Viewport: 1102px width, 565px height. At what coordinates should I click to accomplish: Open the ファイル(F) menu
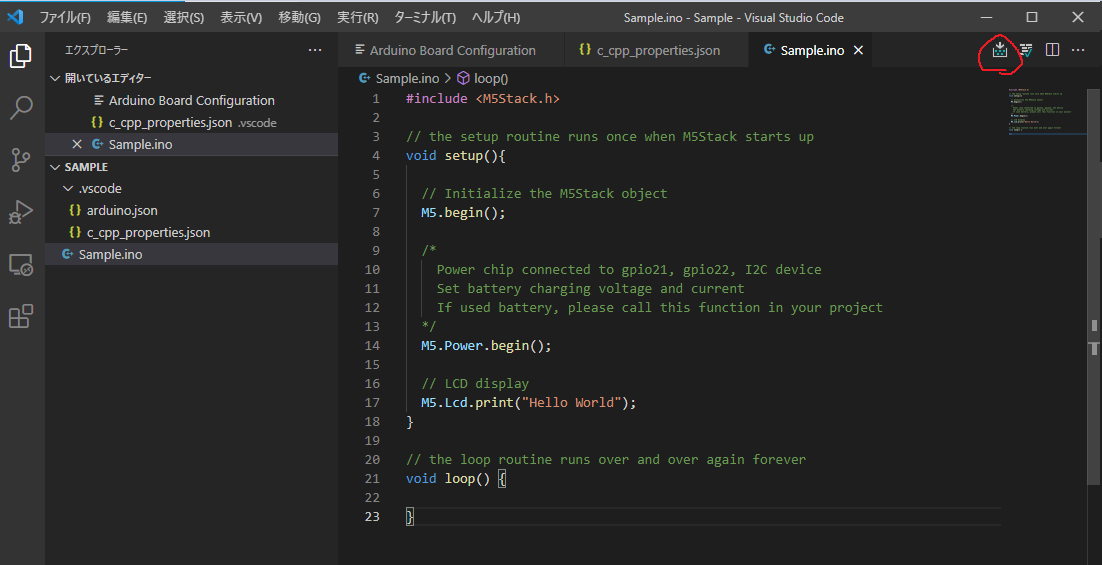point(65,18)
